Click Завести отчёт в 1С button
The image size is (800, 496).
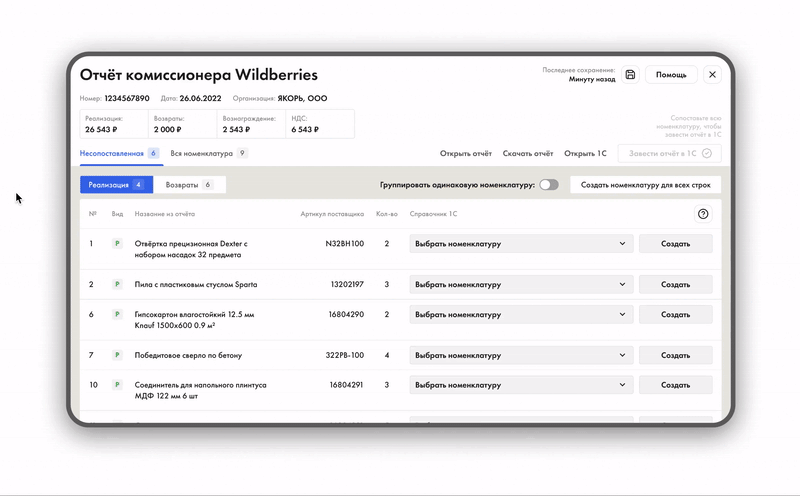tap(669, 153)
